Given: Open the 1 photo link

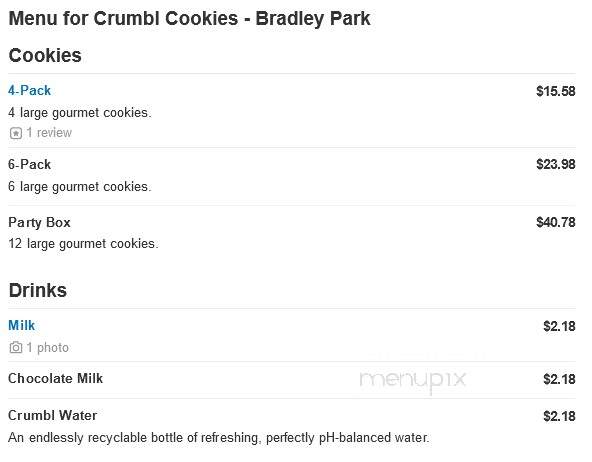Looking at the screenshot, I should [48, 347].
